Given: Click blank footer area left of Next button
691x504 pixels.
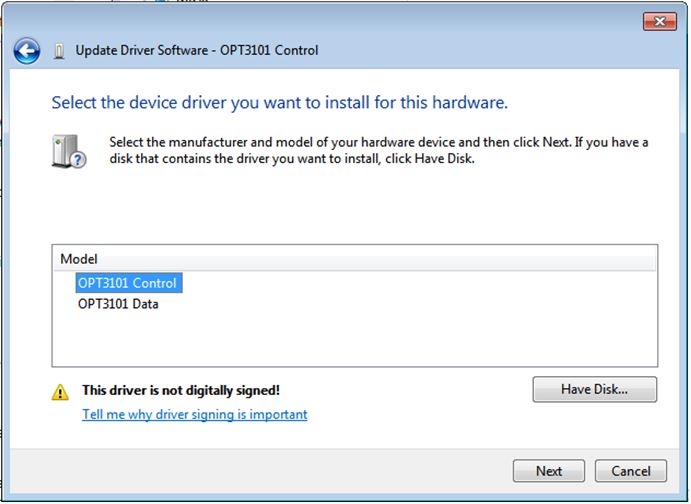Looking at the screenshot, I should tap(300, 471).
